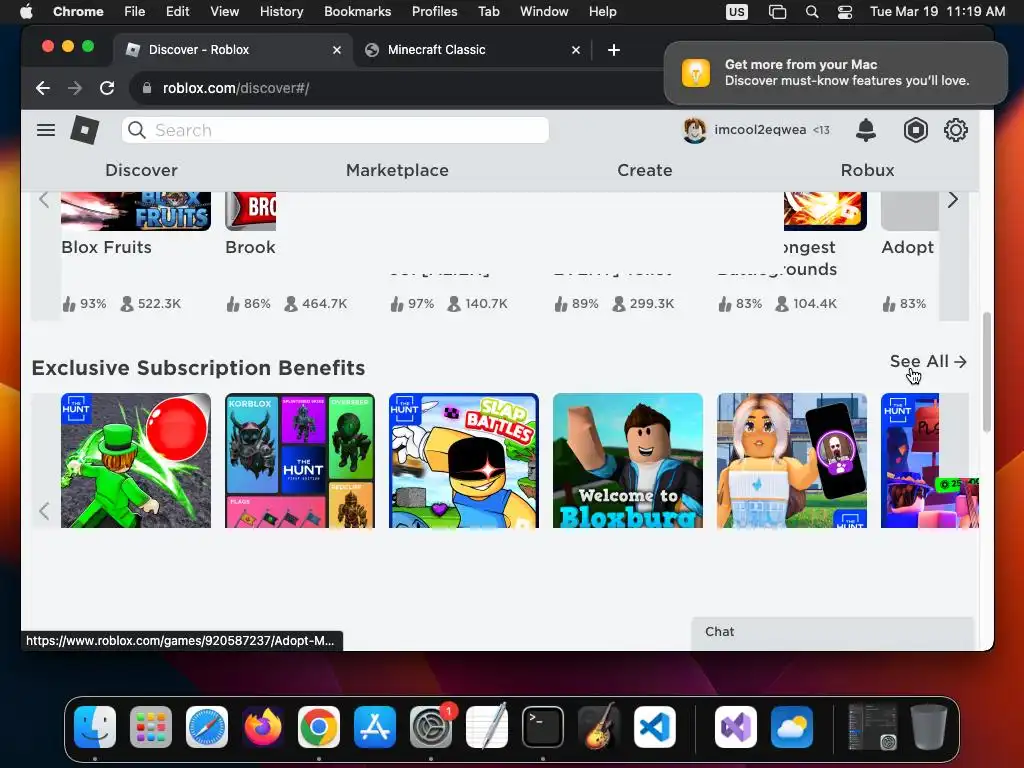This screenshot has height=768, width=1024.
Task: Click the page vertical scrollbar
Action: pos(987,372)
